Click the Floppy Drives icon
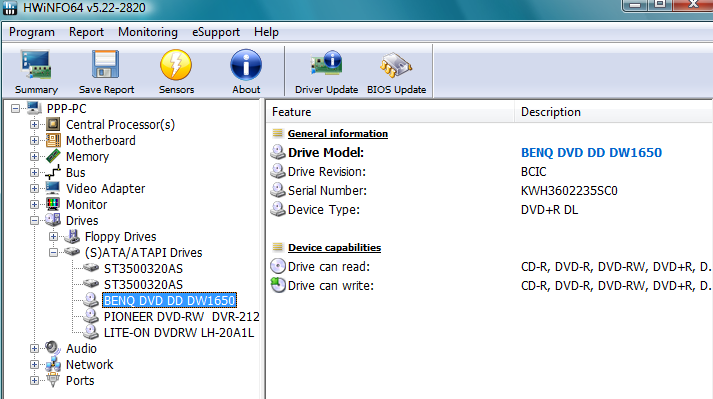The width and height of the screenshot is (713, 399). pos(72,236)
